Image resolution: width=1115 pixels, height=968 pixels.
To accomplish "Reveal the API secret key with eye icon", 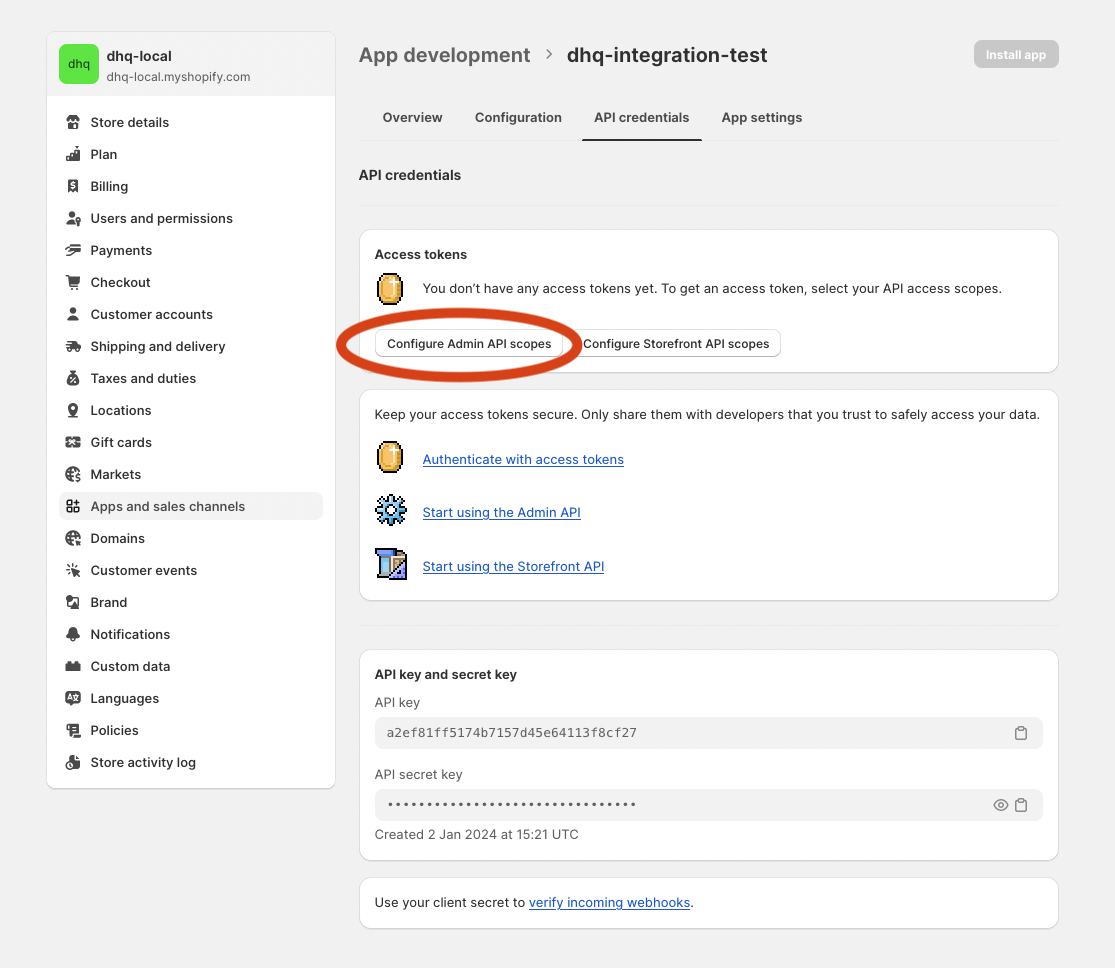I will tap(1001, 805).
